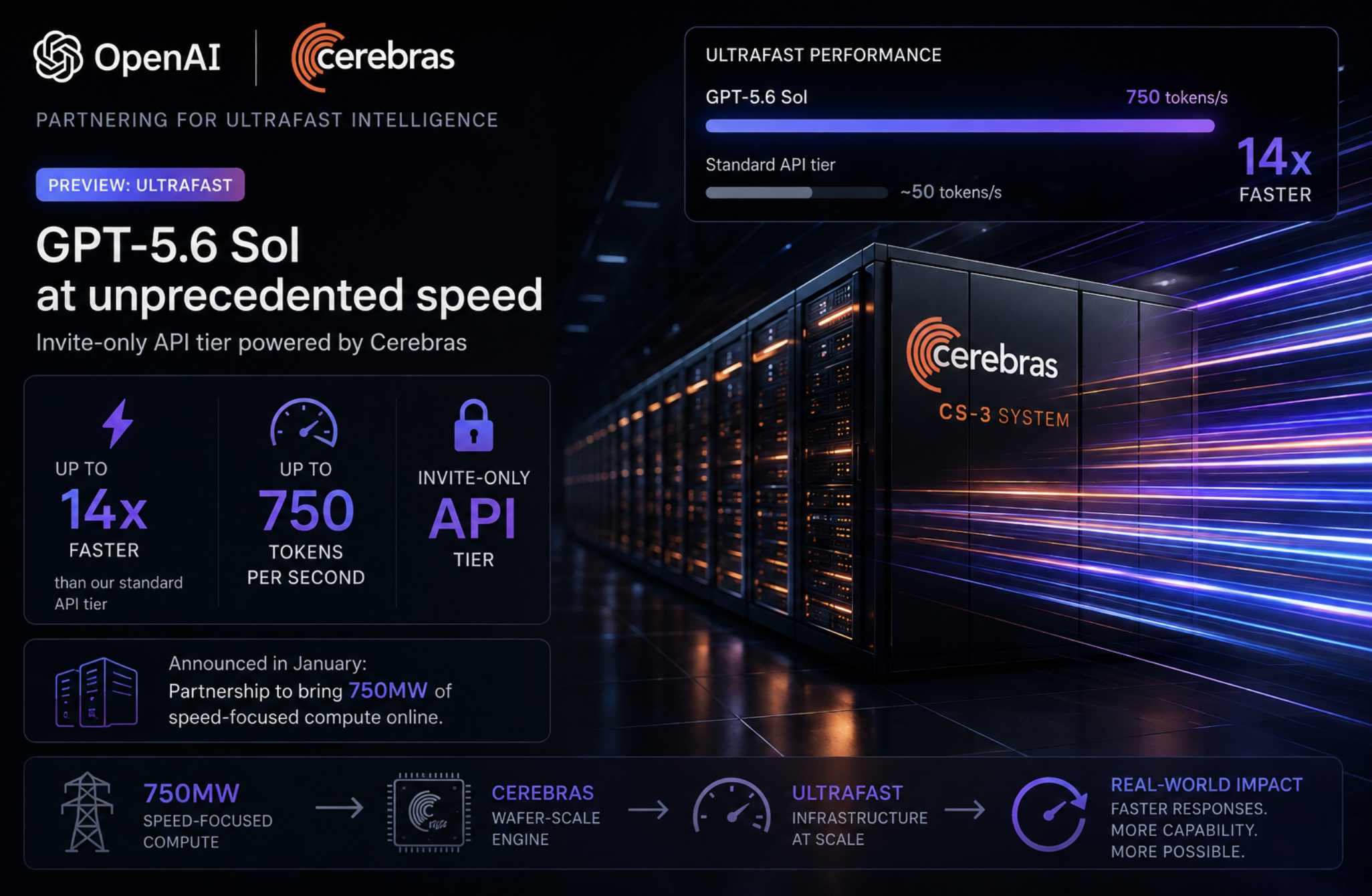Click the "OpenAI" wordmark text
Image resolution: width=1372 pixels, height=896 pixels.
157,58
